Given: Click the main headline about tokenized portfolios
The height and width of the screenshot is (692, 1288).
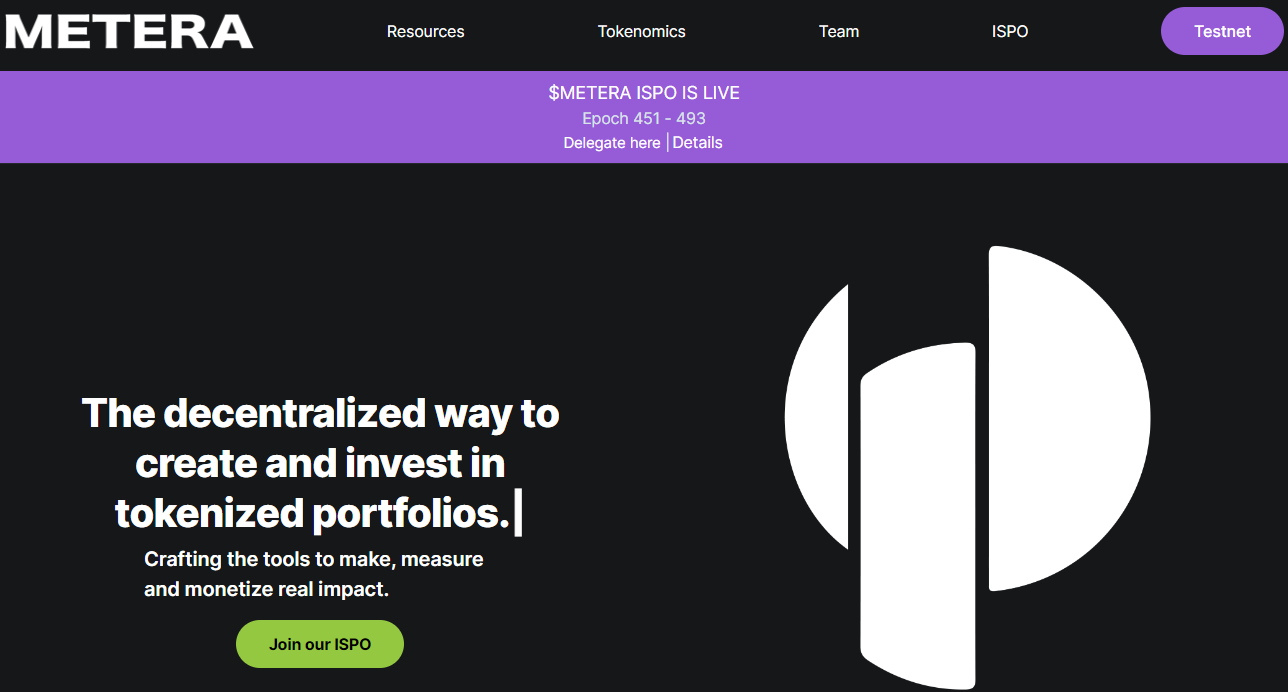Looking at the screenshot, I should coord(320,463).
